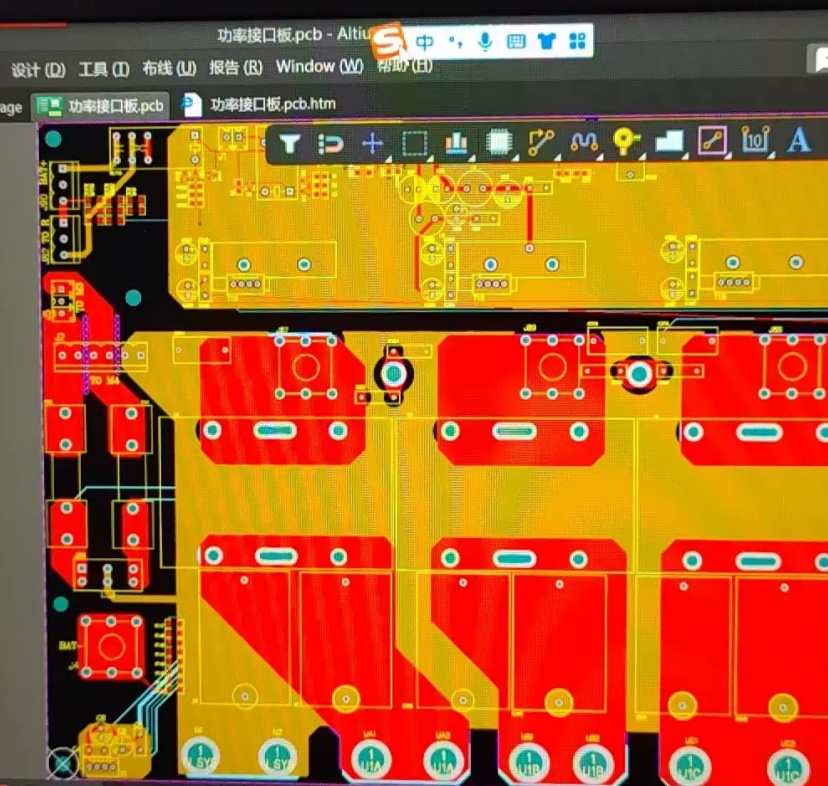Select the Place Dimension tool
This screenshot has height=786, width=828.
click(755, 140)
